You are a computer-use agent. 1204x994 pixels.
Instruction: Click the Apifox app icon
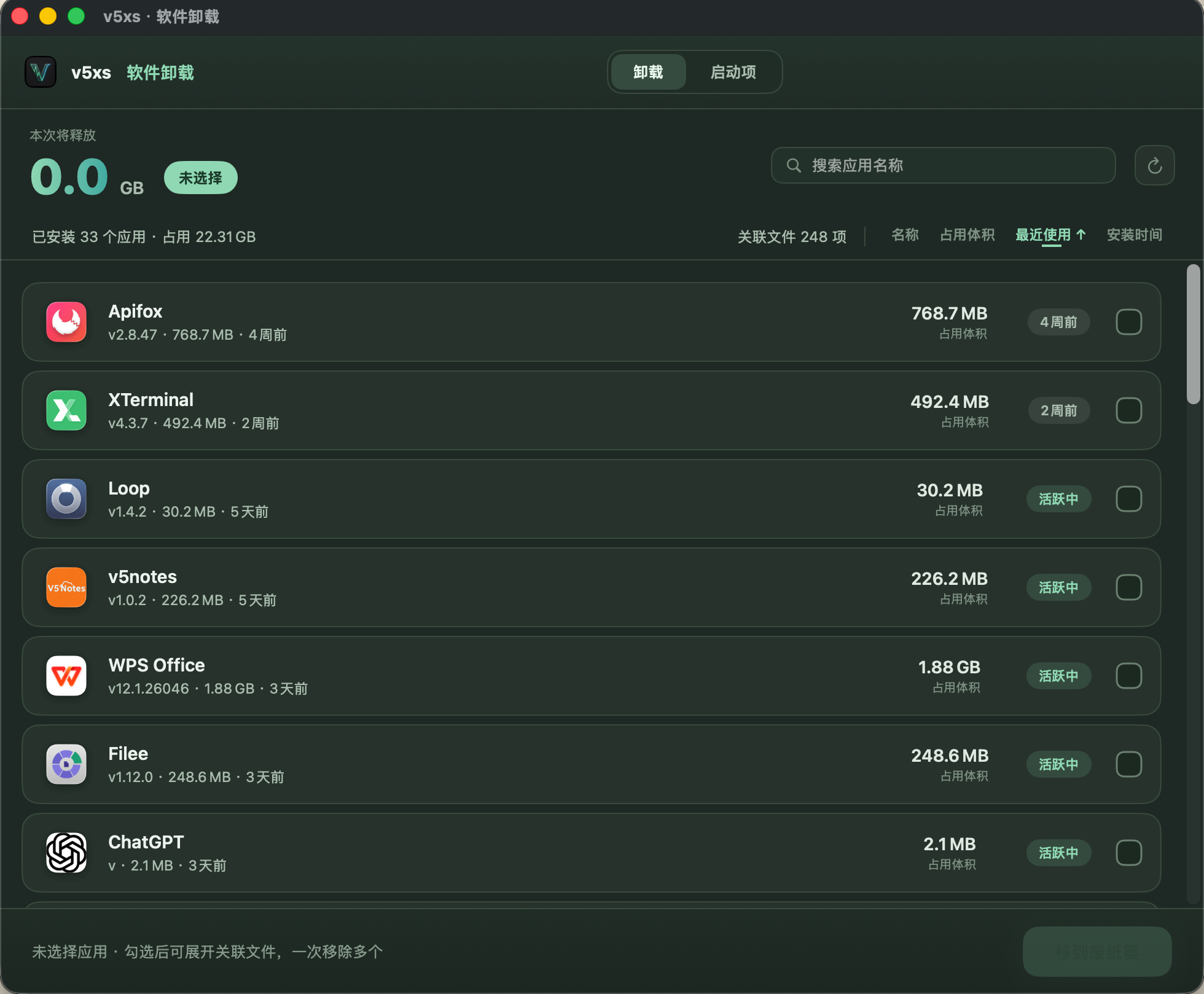[x=66, y=322]
